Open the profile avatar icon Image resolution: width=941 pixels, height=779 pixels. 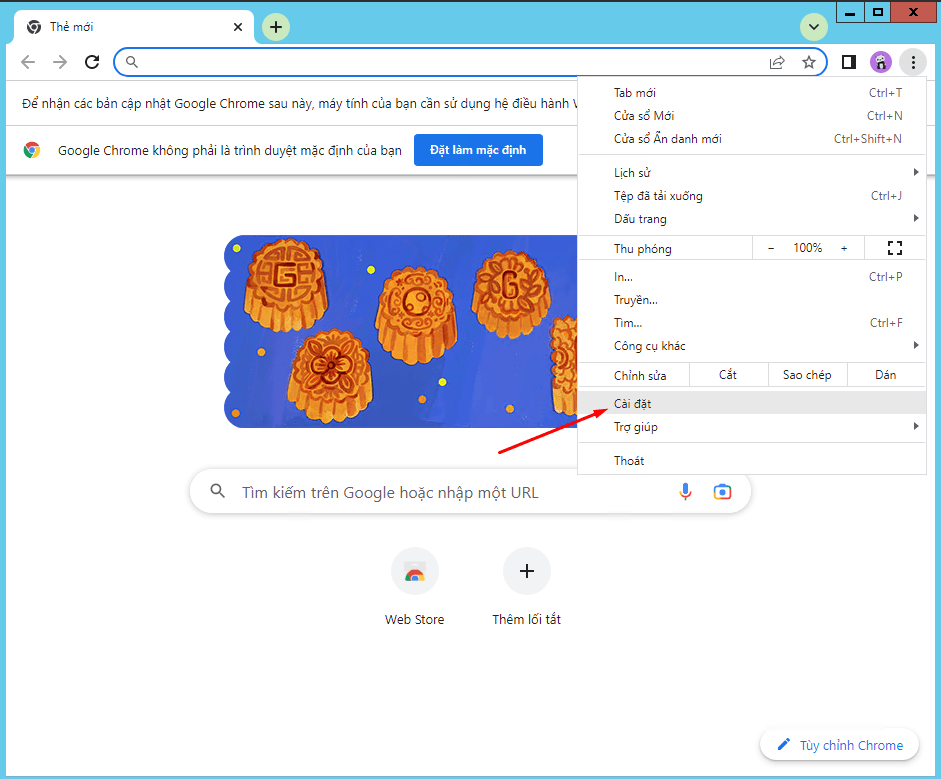880,62
